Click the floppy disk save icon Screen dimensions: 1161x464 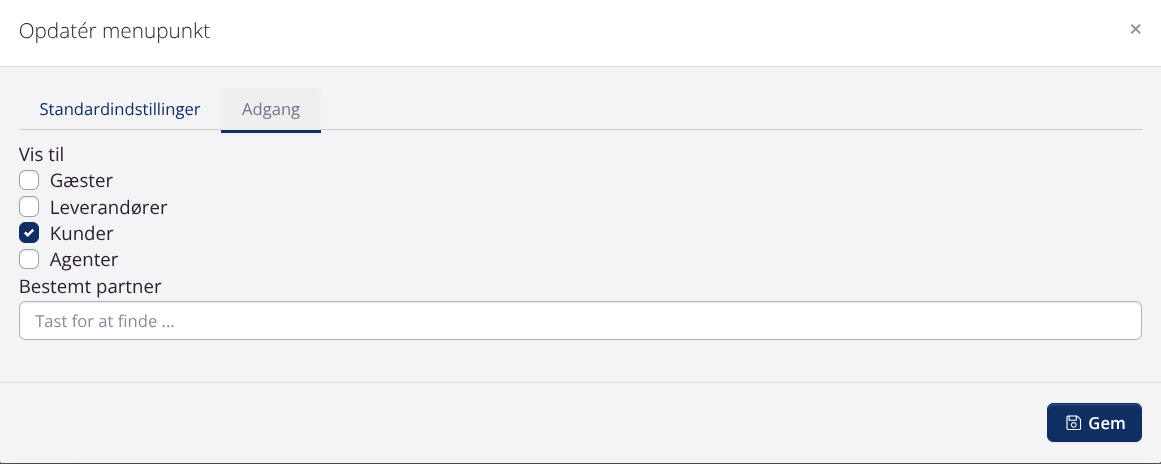1073,423
